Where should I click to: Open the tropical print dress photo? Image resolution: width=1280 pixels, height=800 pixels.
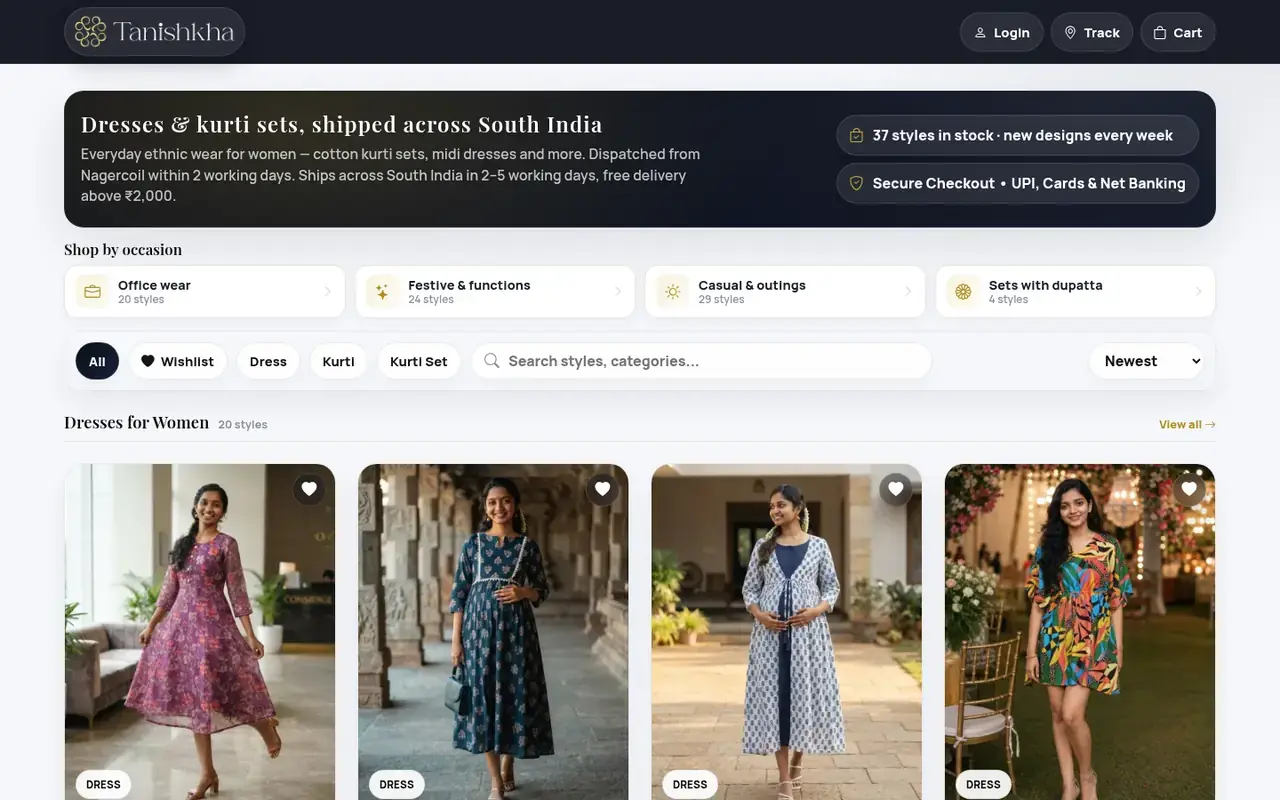[x=1080, y=632]
